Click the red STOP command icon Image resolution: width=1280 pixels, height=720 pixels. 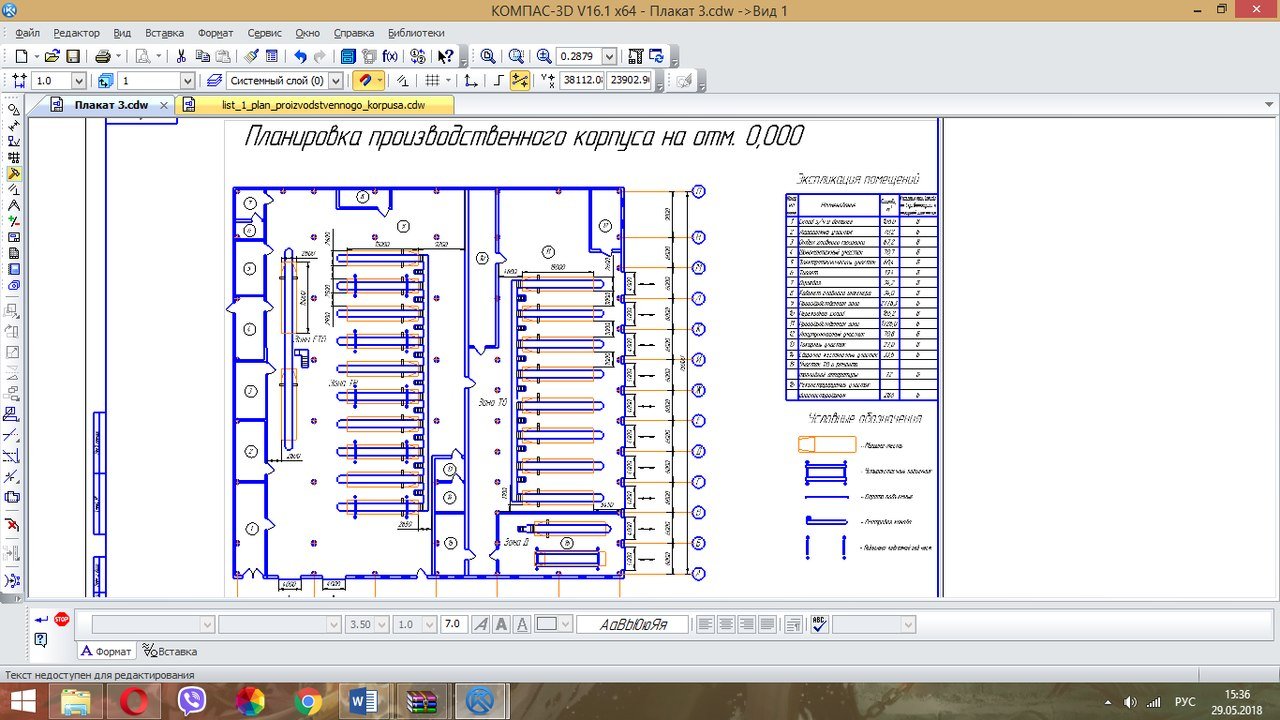(62, 620)
